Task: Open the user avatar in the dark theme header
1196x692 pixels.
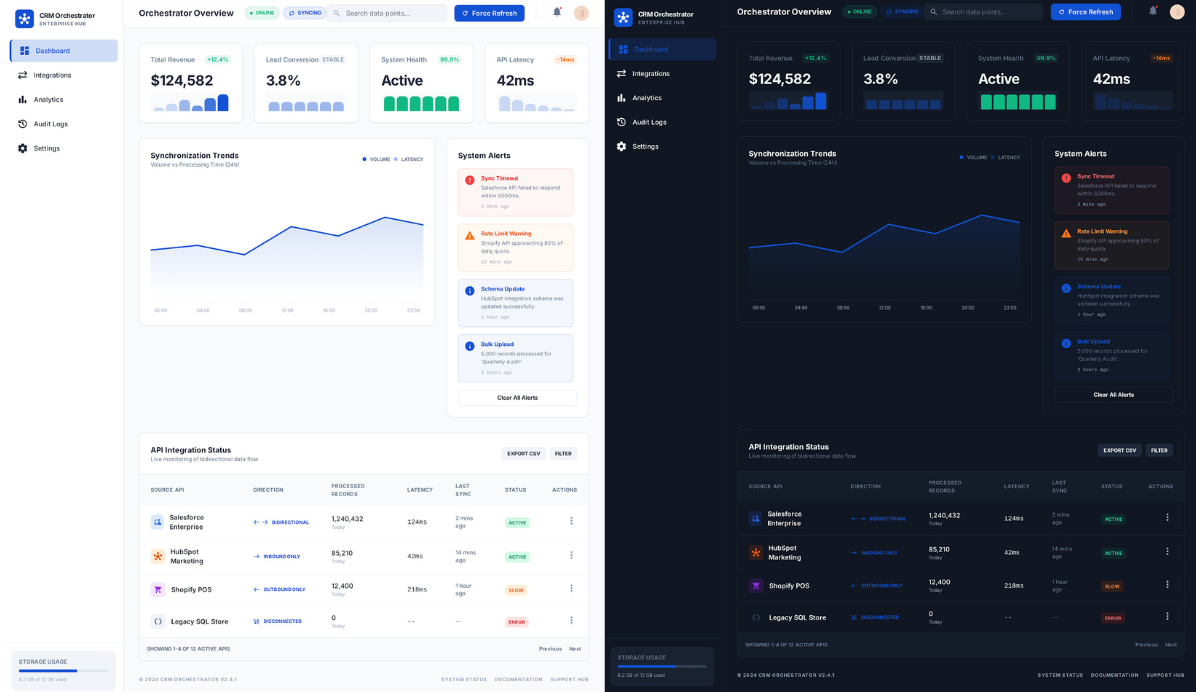Action: pos(1177,12)
